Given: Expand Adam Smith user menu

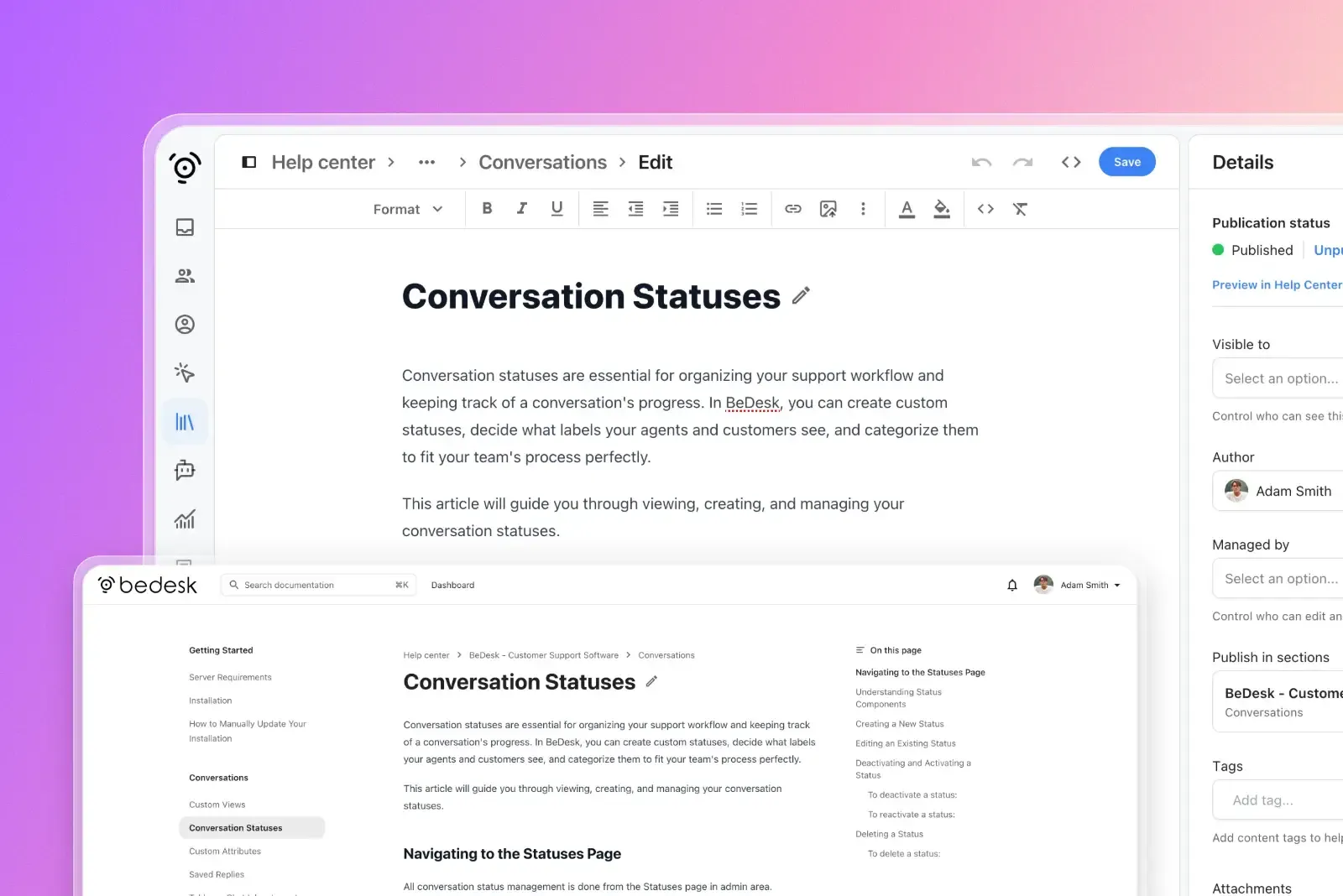Looking at the screenshot, I should (x=1090, y=586).
